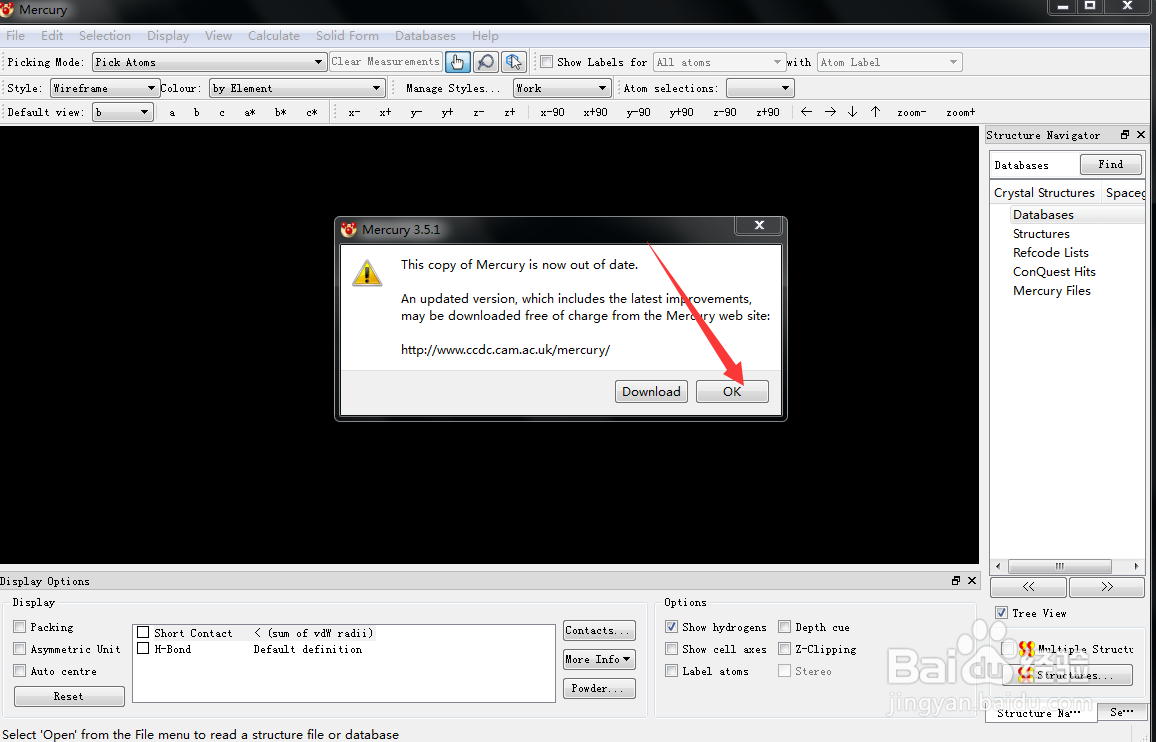Image resolution: width=1156 pixels, height=742 pixels.
Task: Enable Packing checkbox
Action: click(19, 627)
